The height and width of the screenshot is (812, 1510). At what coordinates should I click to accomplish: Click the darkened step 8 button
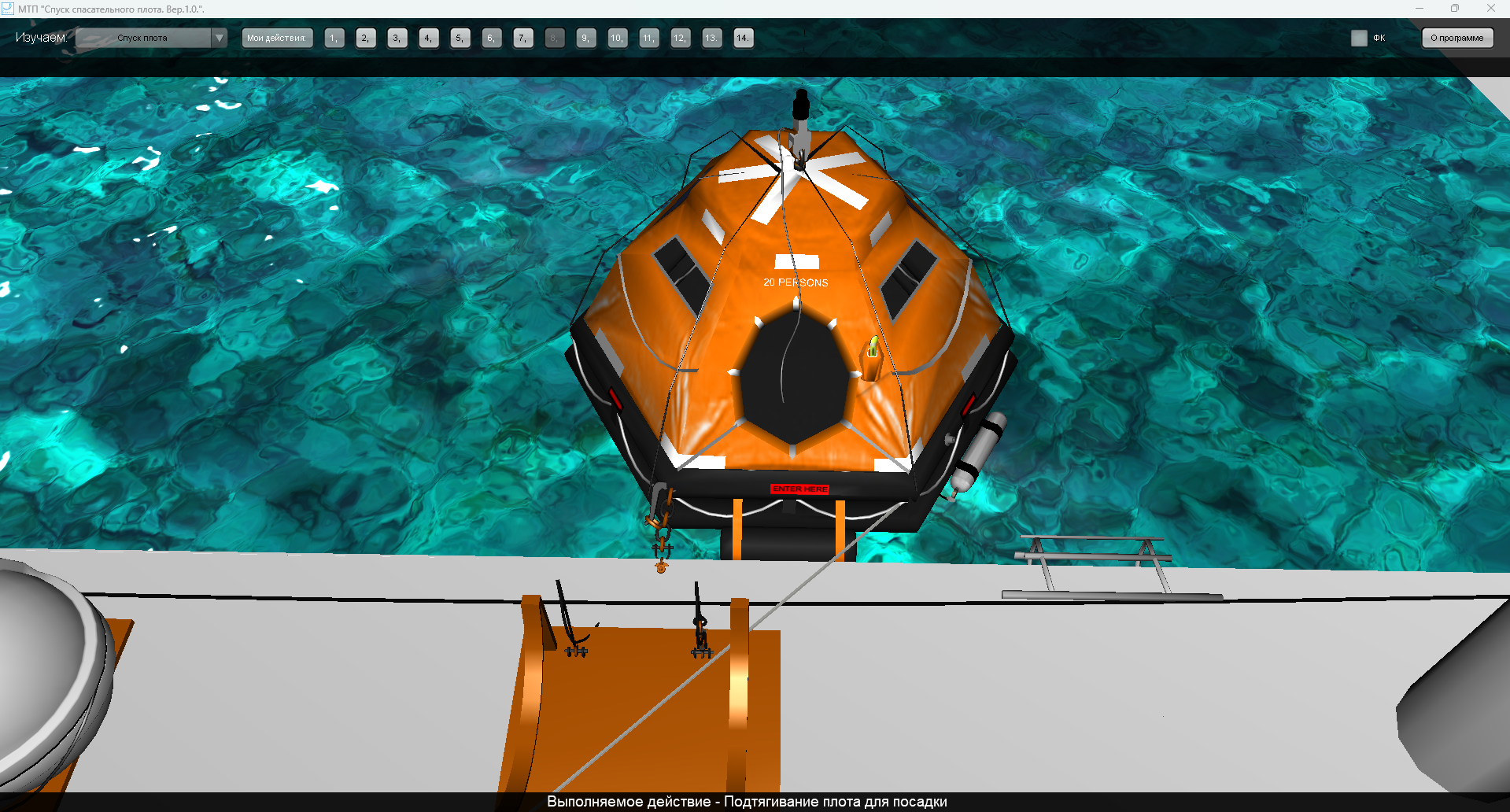(x=555, y=38)
